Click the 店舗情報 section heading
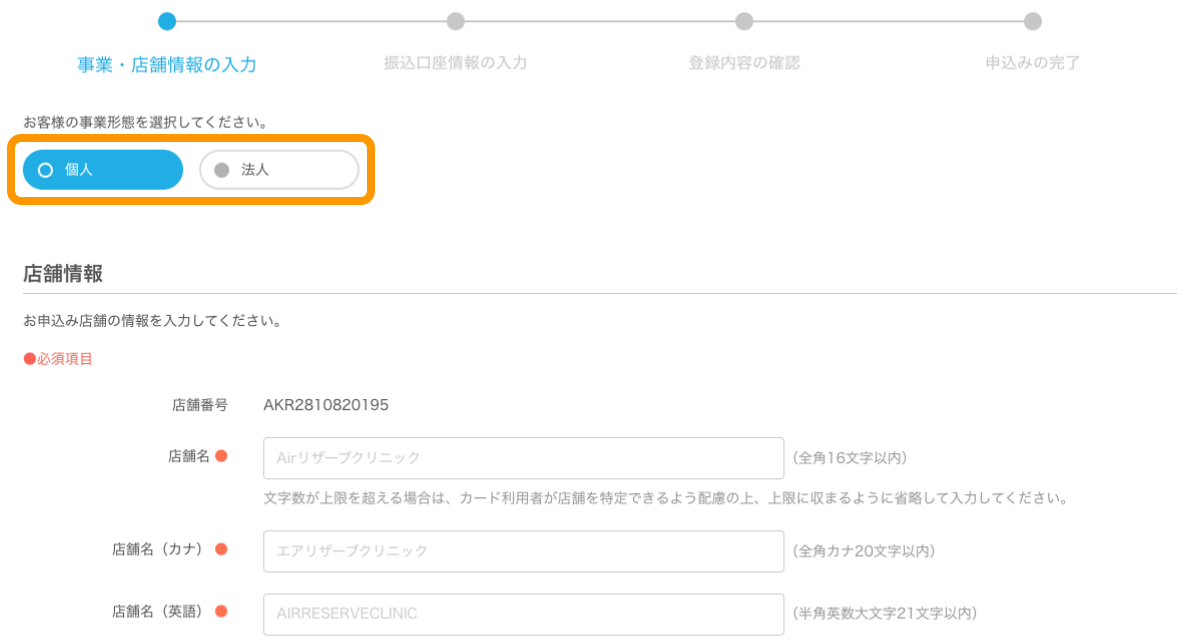The width and height of the screenshot is (1198, 642). [63, 274]
